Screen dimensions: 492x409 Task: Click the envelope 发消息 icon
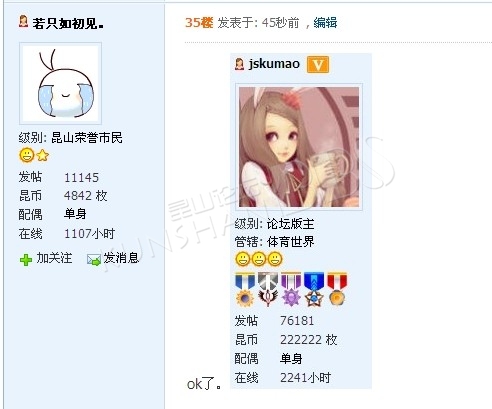[x=94, y=260]
